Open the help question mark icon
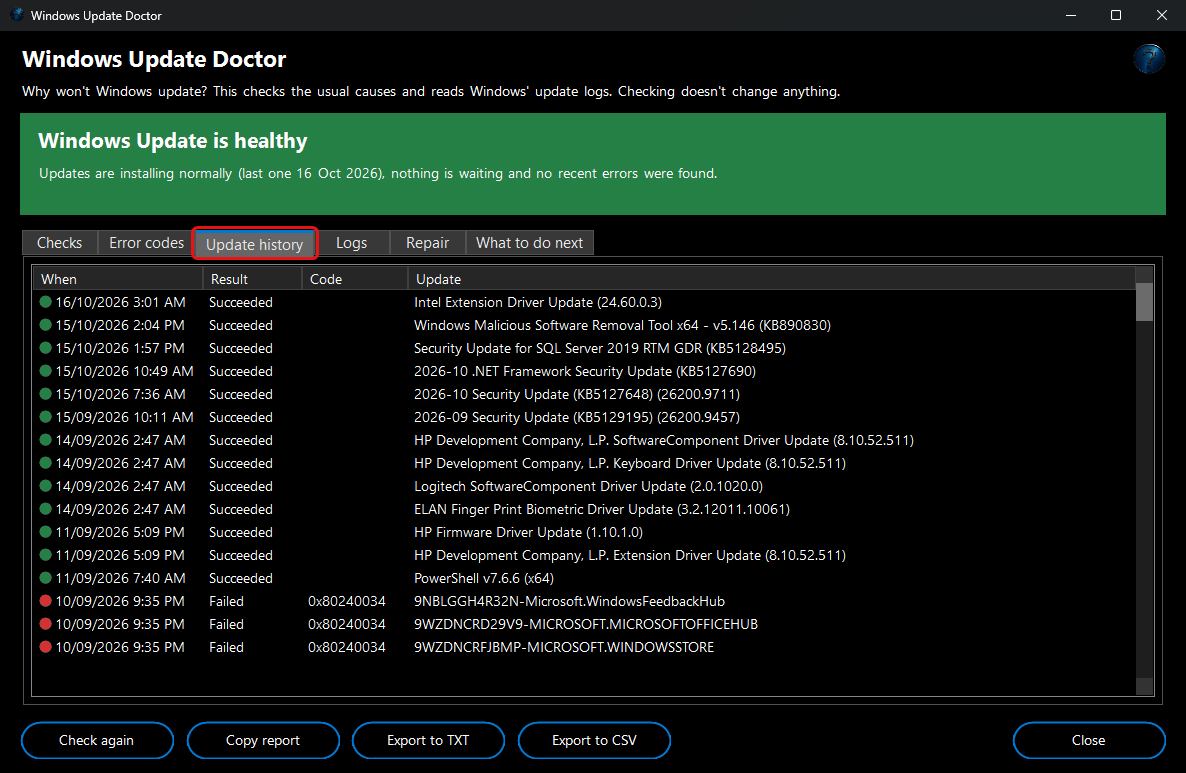This screenshot has height=773, width=1186. [1148, 59]
